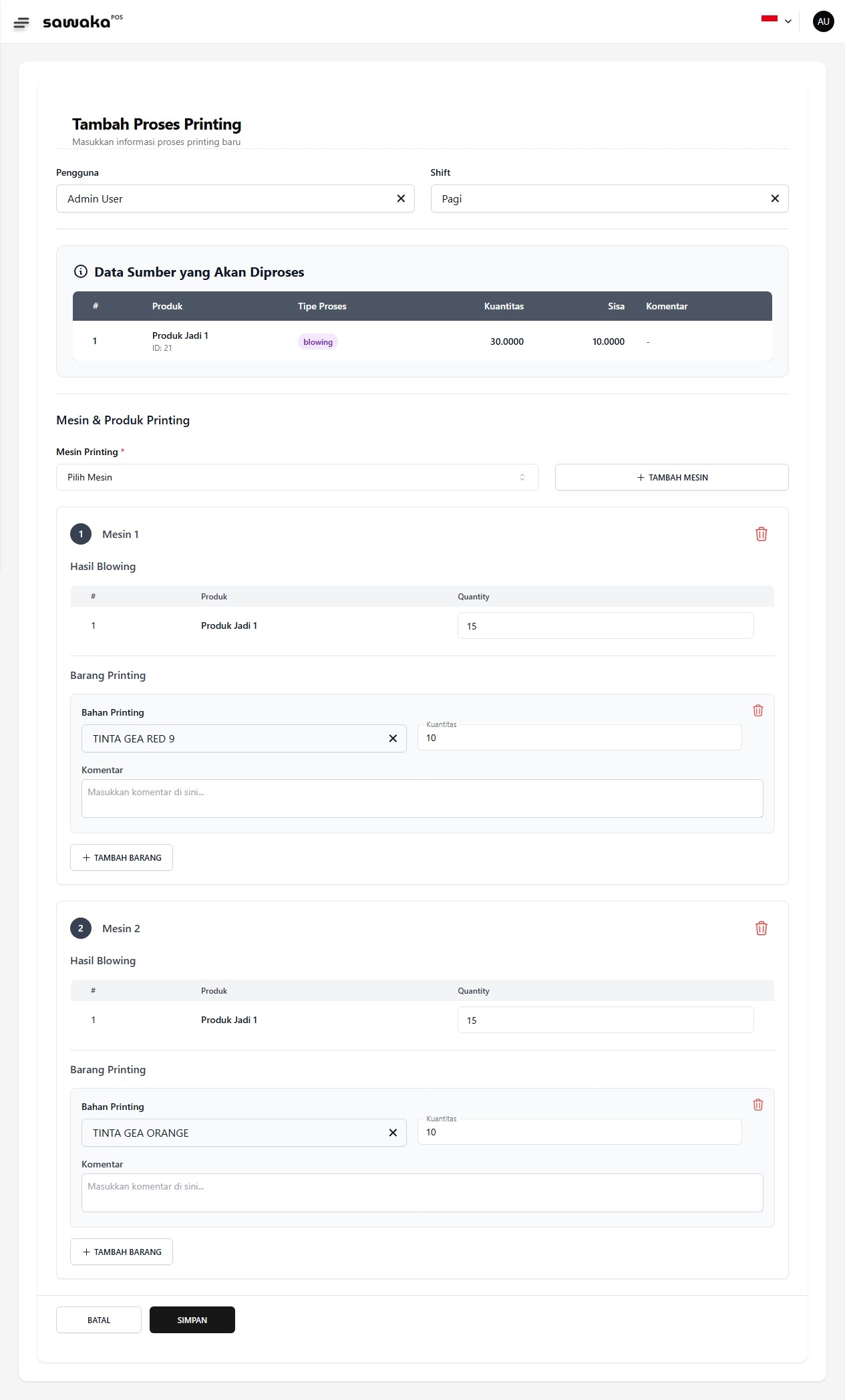This screenshot has height=1400, width=845.
Task: Clear the Admin User selection
Action: (x=401, y=198)
